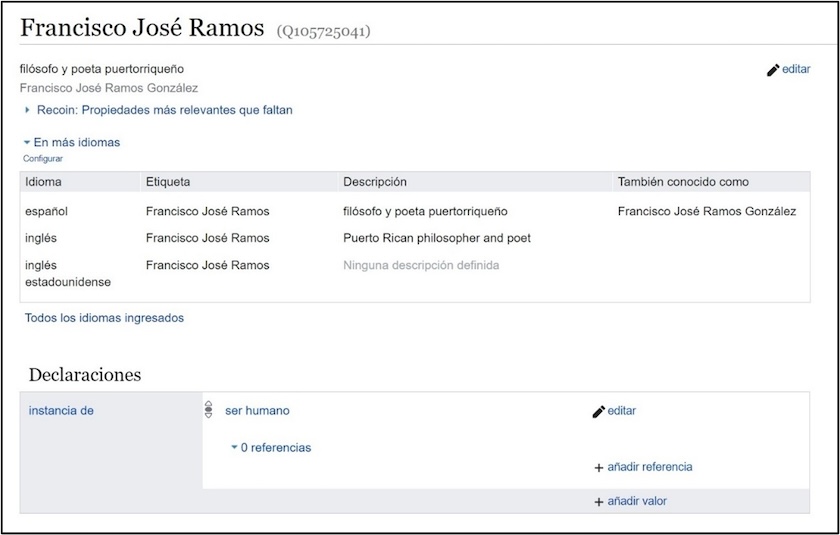Viewport: 840px width, 535px height.
Task: Click the pencil edit icon for 'ser humano' statement
Action: tap(599, 411)
